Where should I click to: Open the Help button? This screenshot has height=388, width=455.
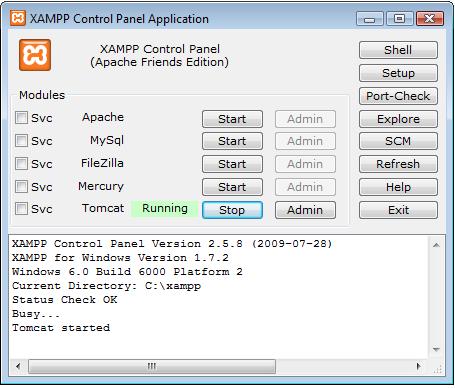click(x=398, y=187)
